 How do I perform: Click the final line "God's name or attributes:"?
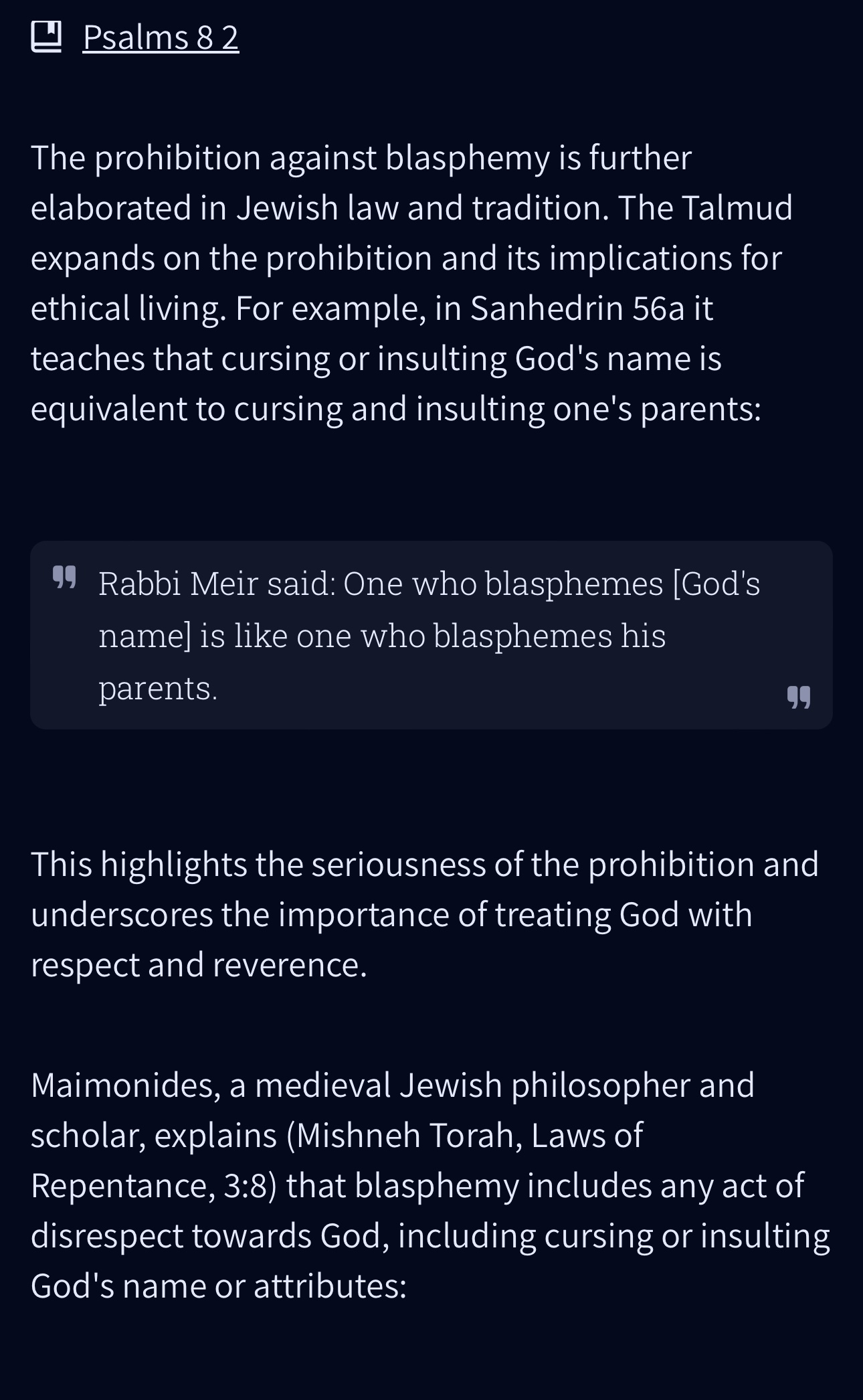point(219,1286)
